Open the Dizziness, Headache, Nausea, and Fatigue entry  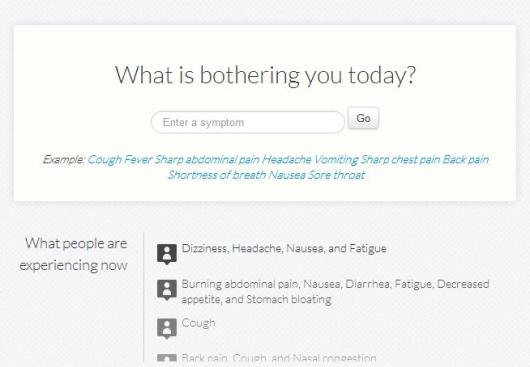click(x=284, y=249)
